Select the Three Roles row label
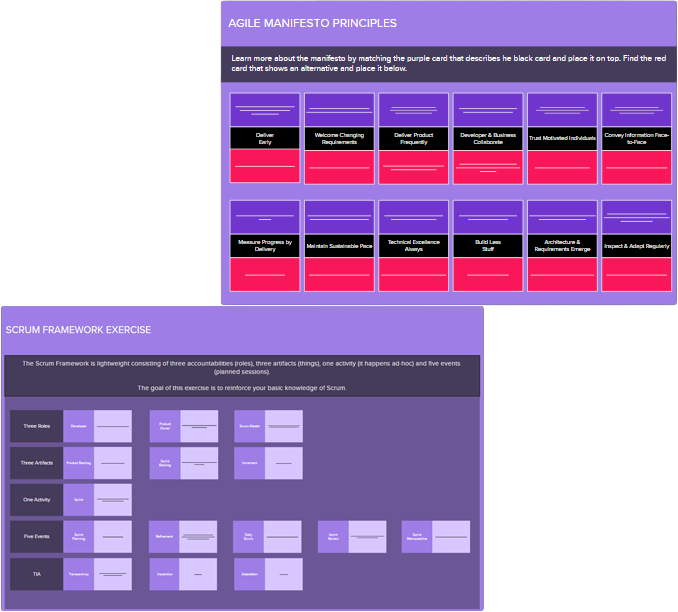Viewport: 678px width, 612px height. pos(36,426)
